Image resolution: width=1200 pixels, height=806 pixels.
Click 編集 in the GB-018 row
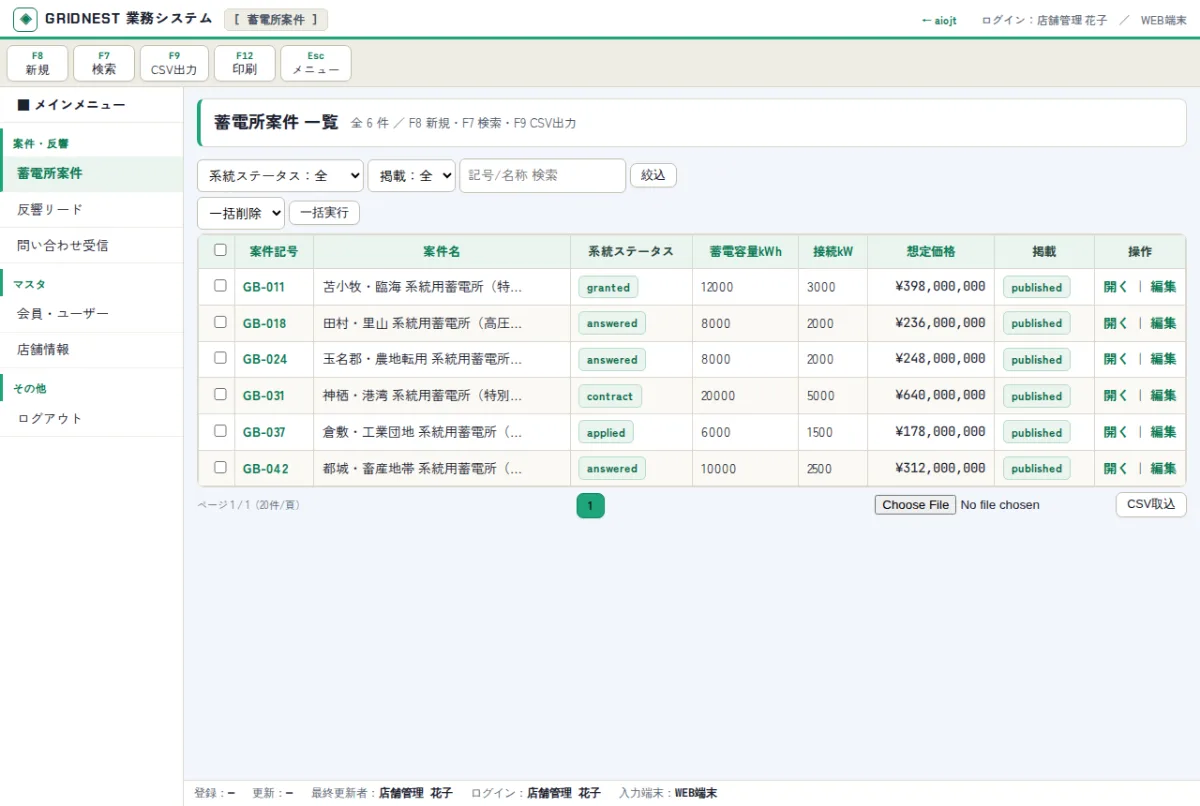pyautogui.click(x=1163, y=323)
